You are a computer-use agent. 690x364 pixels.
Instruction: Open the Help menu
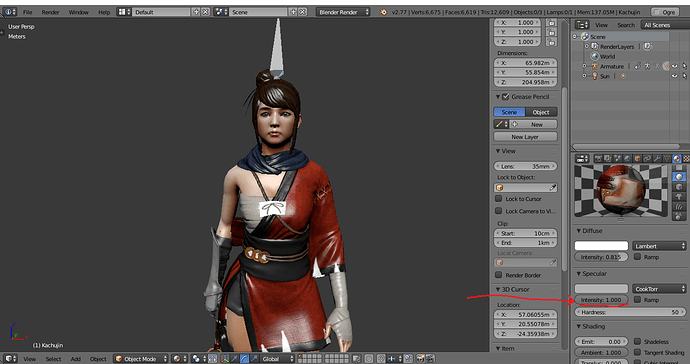104,12
